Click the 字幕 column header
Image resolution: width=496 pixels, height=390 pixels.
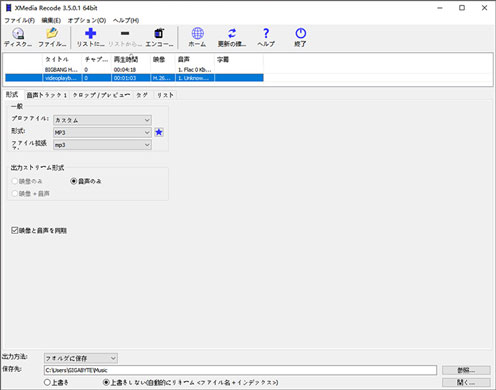click(239, 59)
